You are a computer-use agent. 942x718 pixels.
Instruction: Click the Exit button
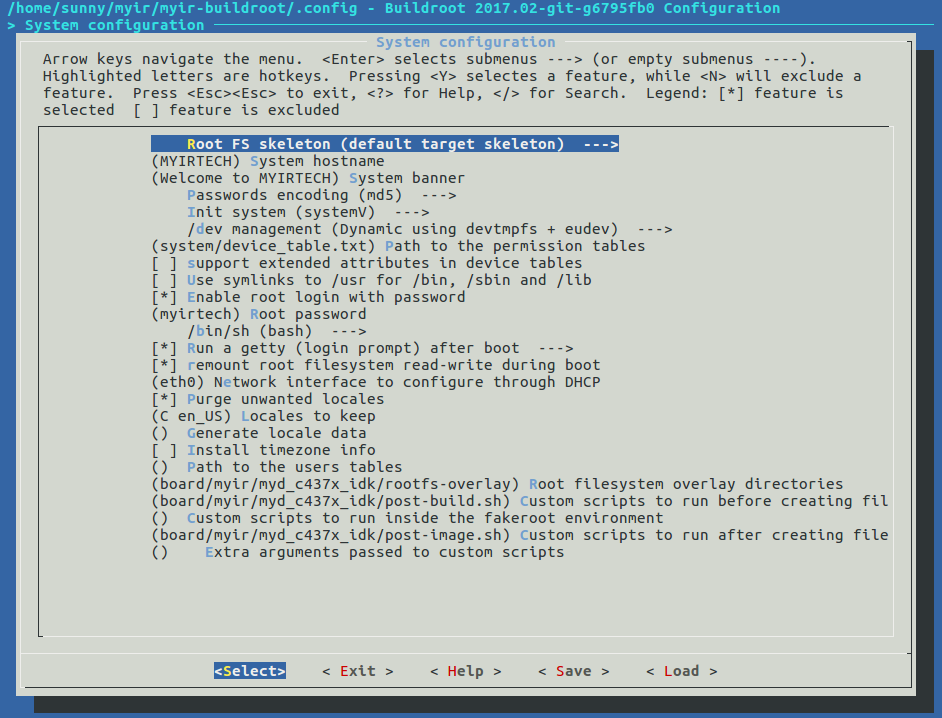click(x=357, y=671)
